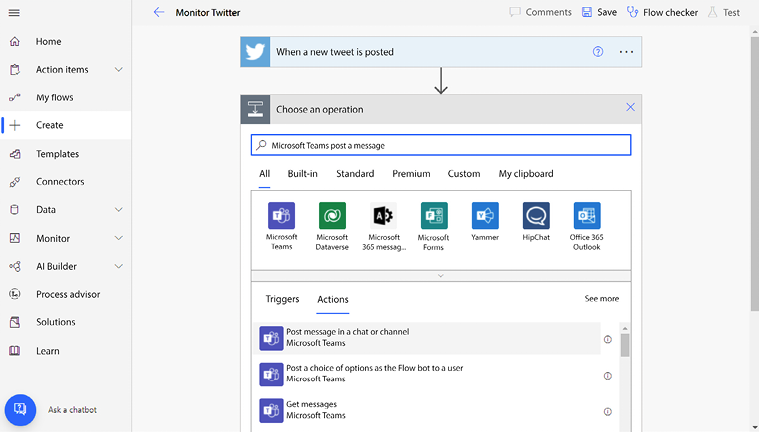The height and width of the screenshot is (432, 759).
Task: Run the Flow checker
Action: (662, 12)
